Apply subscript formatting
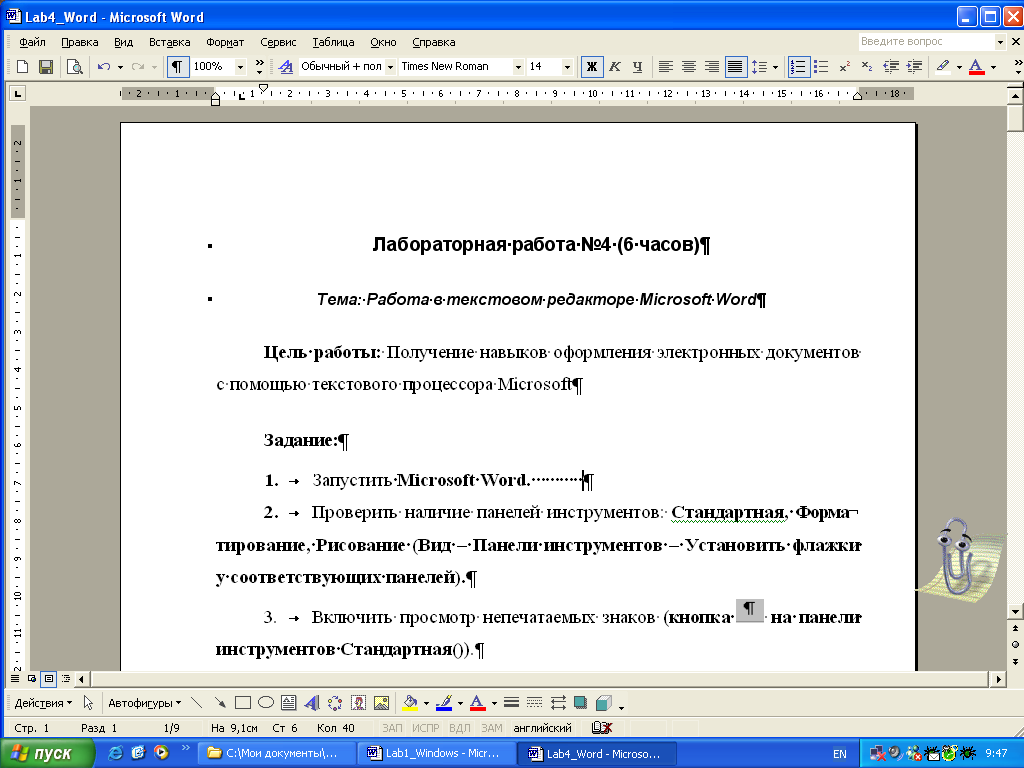The width and height of the screenshot is (1024, 768). (867, 67)
